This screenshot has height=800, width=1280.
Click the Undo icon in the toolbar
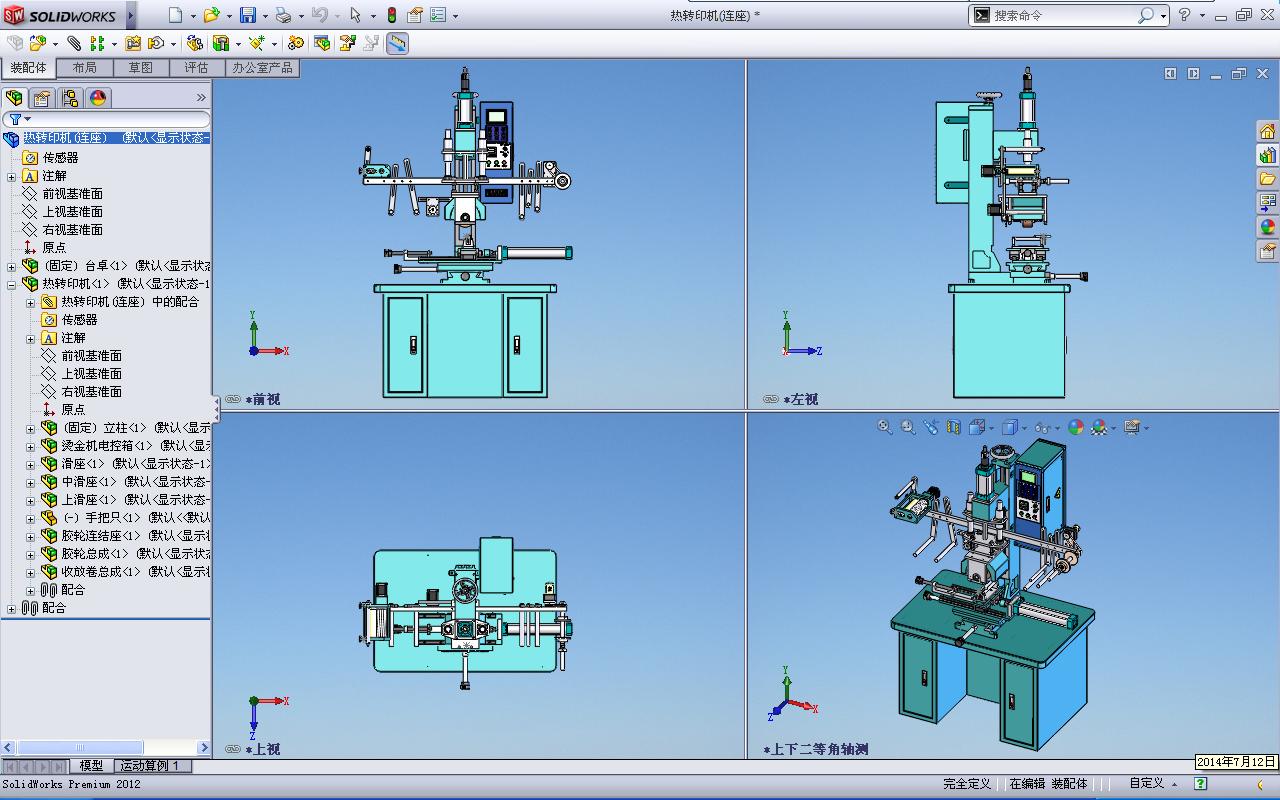tap(320, 15)
